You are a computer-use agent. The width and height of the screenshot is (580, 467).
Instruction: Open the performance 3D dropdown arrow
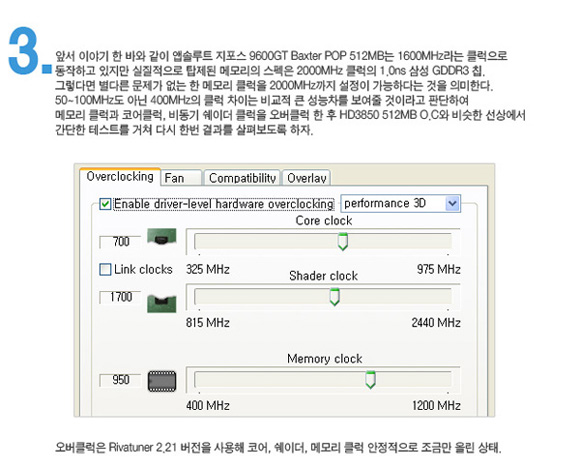click(452, 203)
